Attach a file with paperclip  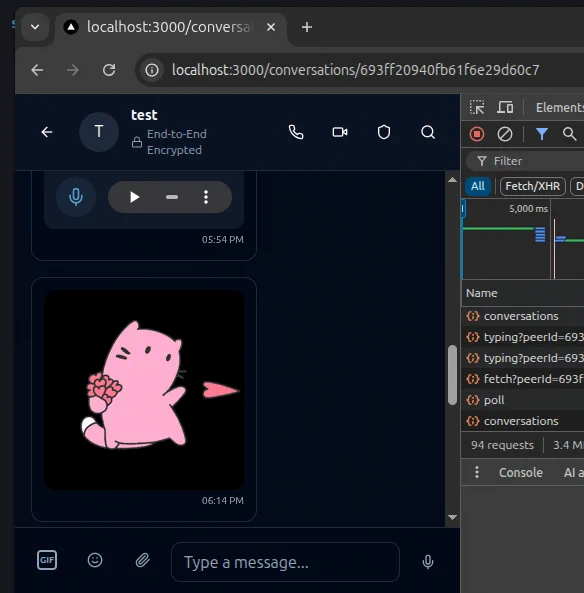click(x=143, y=560)
